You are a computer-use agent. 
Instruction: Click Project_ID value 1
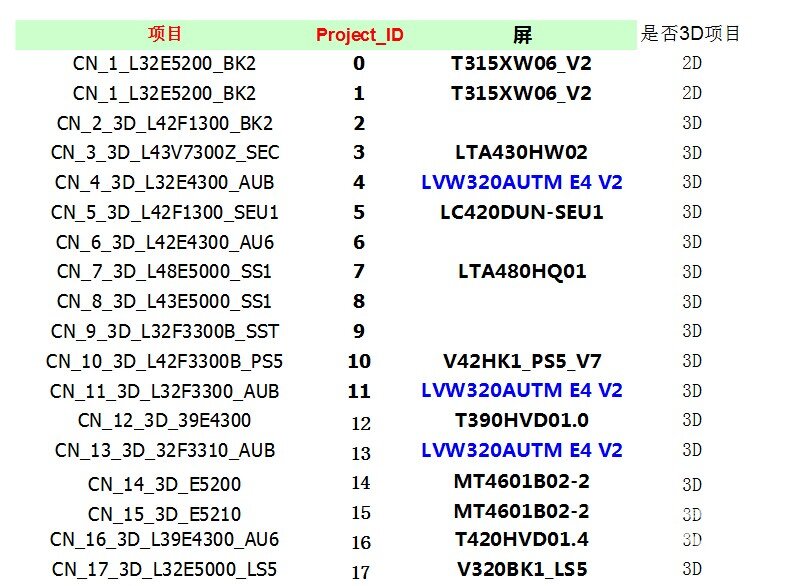pos(359,93)
